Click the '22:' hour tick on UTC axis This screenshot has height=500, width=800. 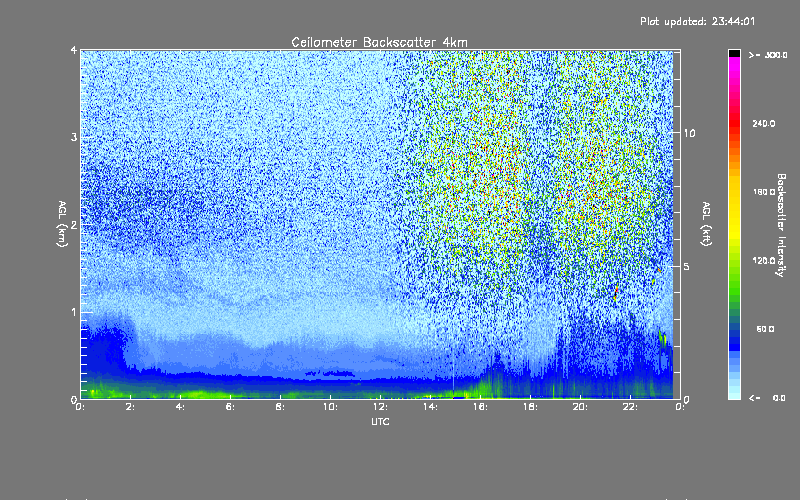630,407
